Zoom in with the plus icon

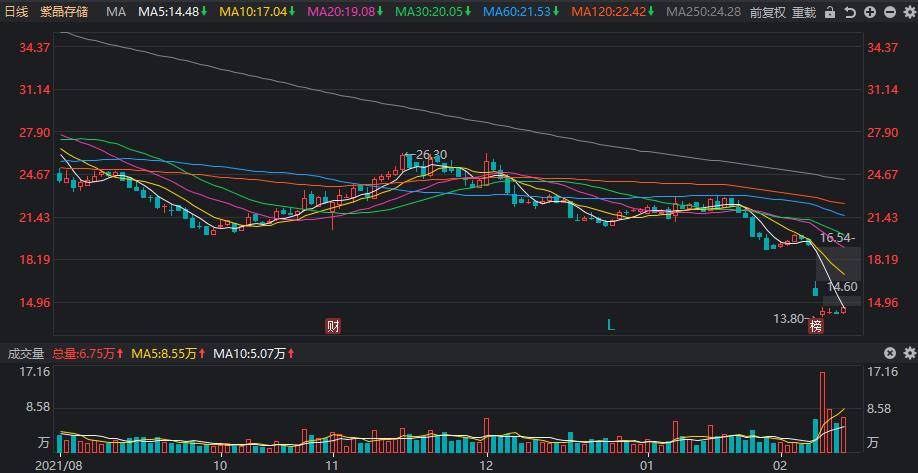pyautogui.click(x=870, y=12)
